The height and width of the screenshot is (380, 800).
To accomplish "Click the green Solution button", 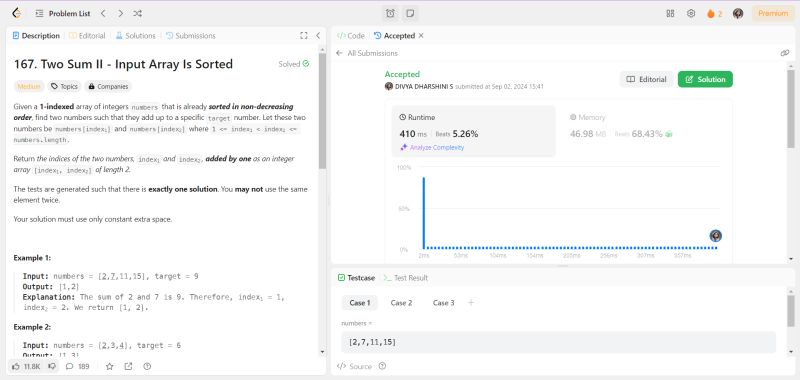I will pyautogui.click(x=705, y=80).
